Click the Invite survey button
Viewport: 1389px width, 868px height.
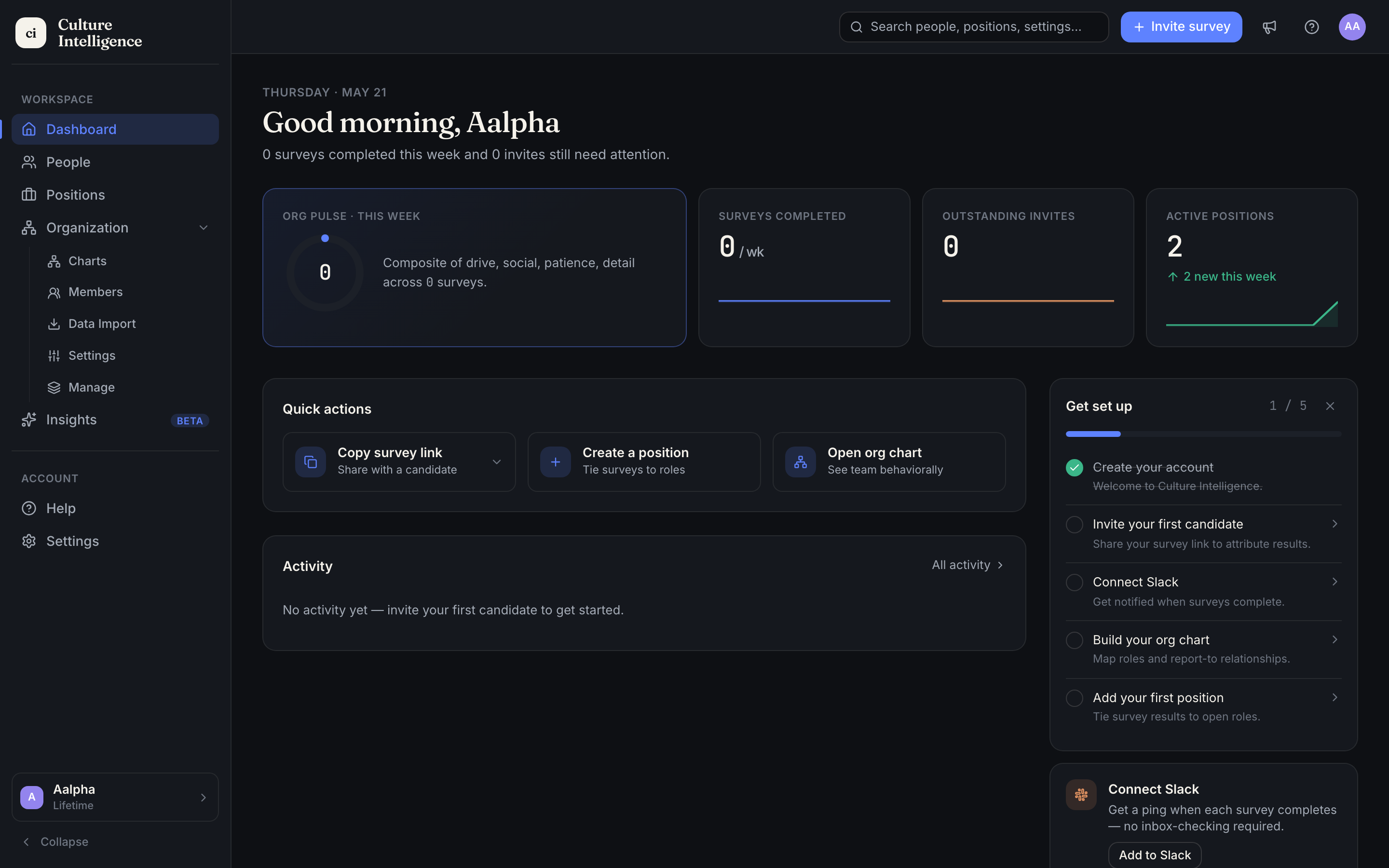point(1181,27)
